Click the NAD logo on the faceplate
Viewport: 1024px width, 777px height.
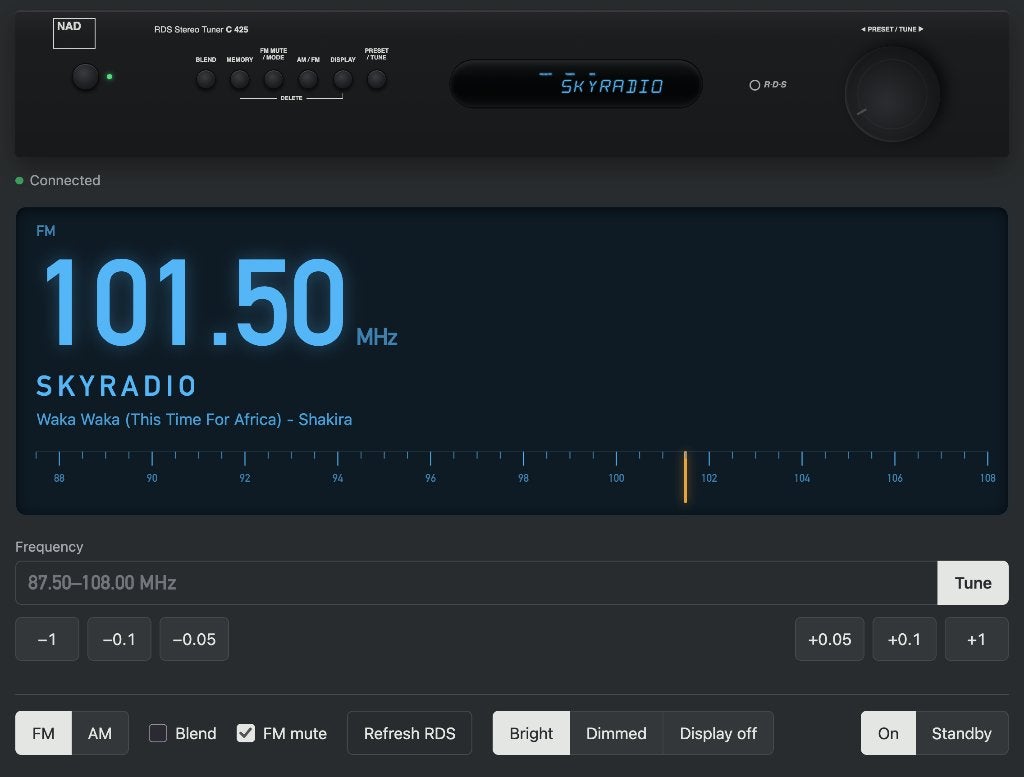[x=74, y=33]
